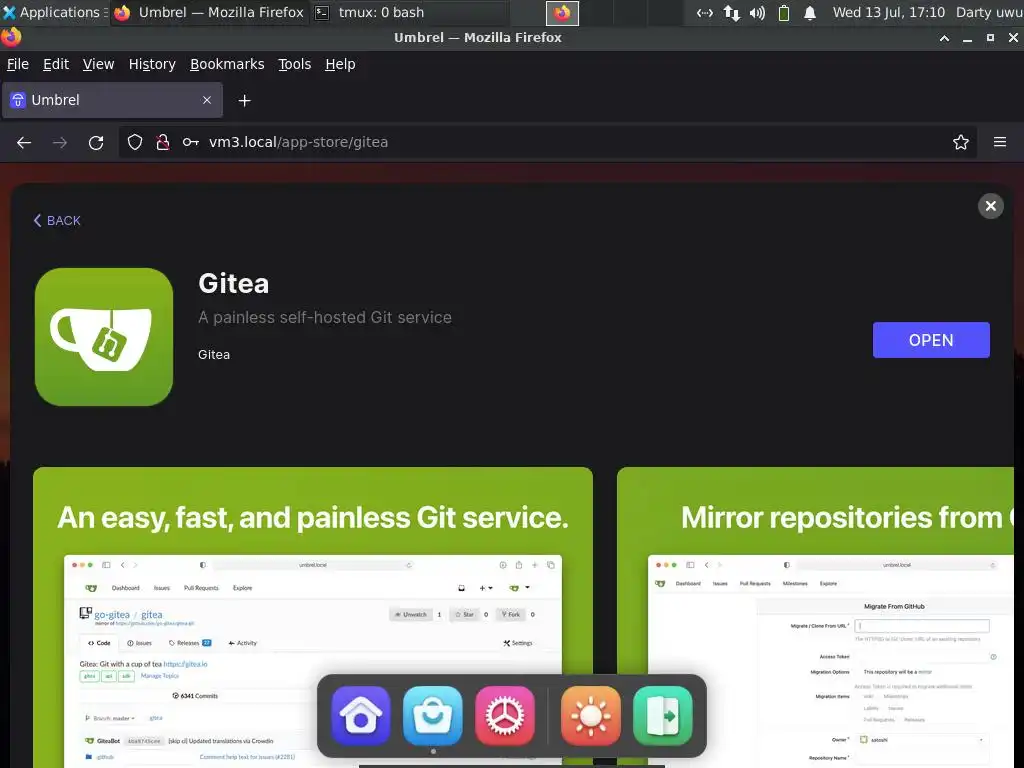
Task: Click the battery status tray icon
Action: [784, 13]
